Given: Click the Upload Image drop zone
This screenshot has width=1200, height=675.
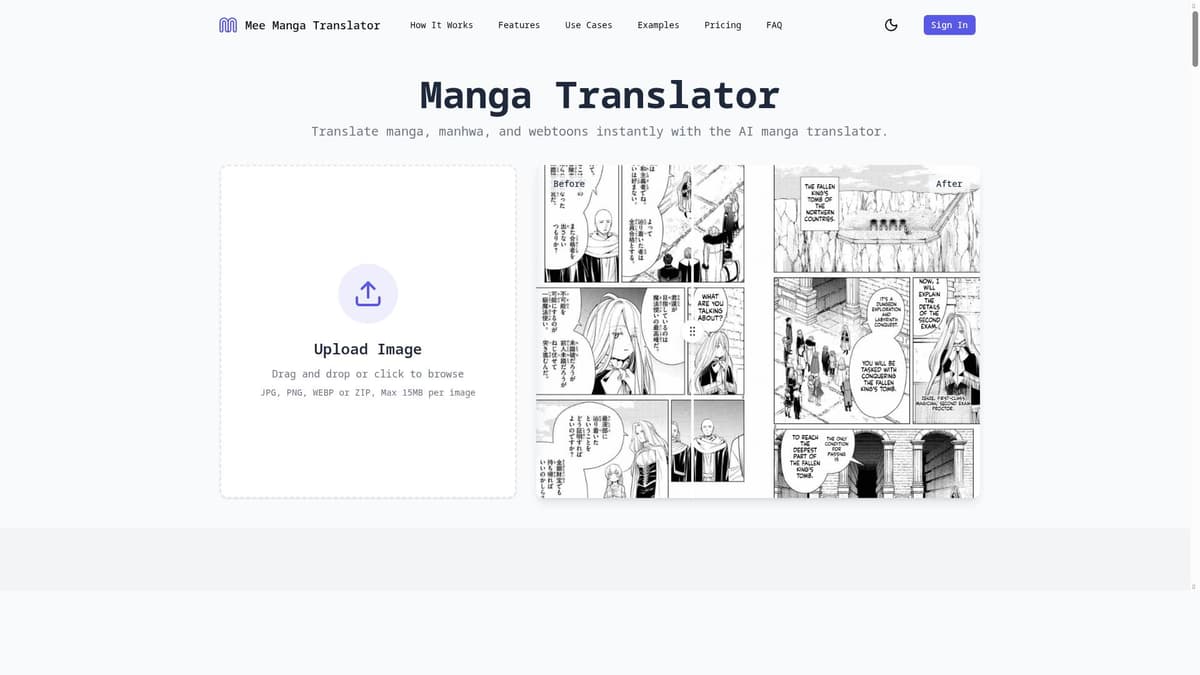Looking at the screenshot, I should (x=367, y=331).
